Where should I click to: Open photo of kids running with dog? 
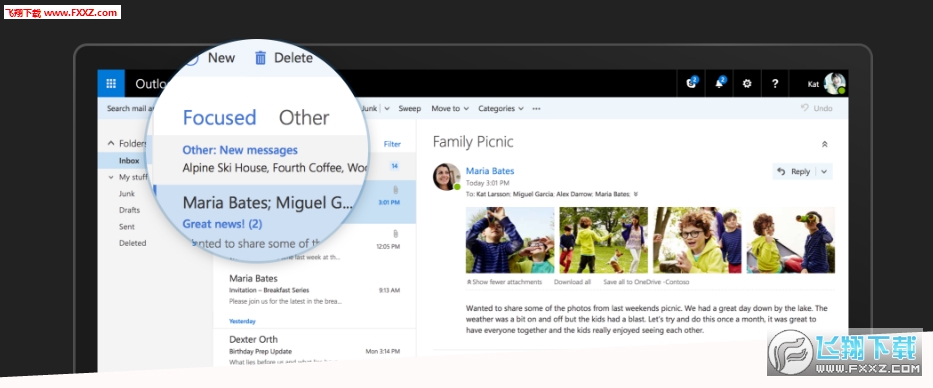click(x=603, y=240)
